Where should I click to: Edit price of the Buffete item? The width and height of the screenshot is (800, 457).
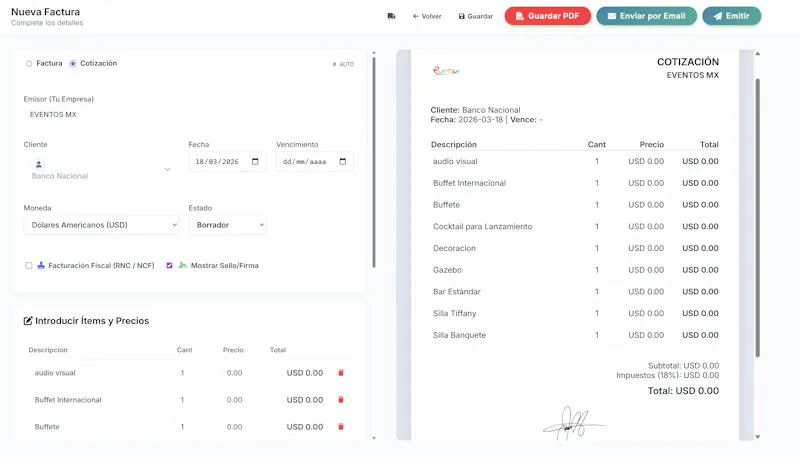tap(234, 427)
